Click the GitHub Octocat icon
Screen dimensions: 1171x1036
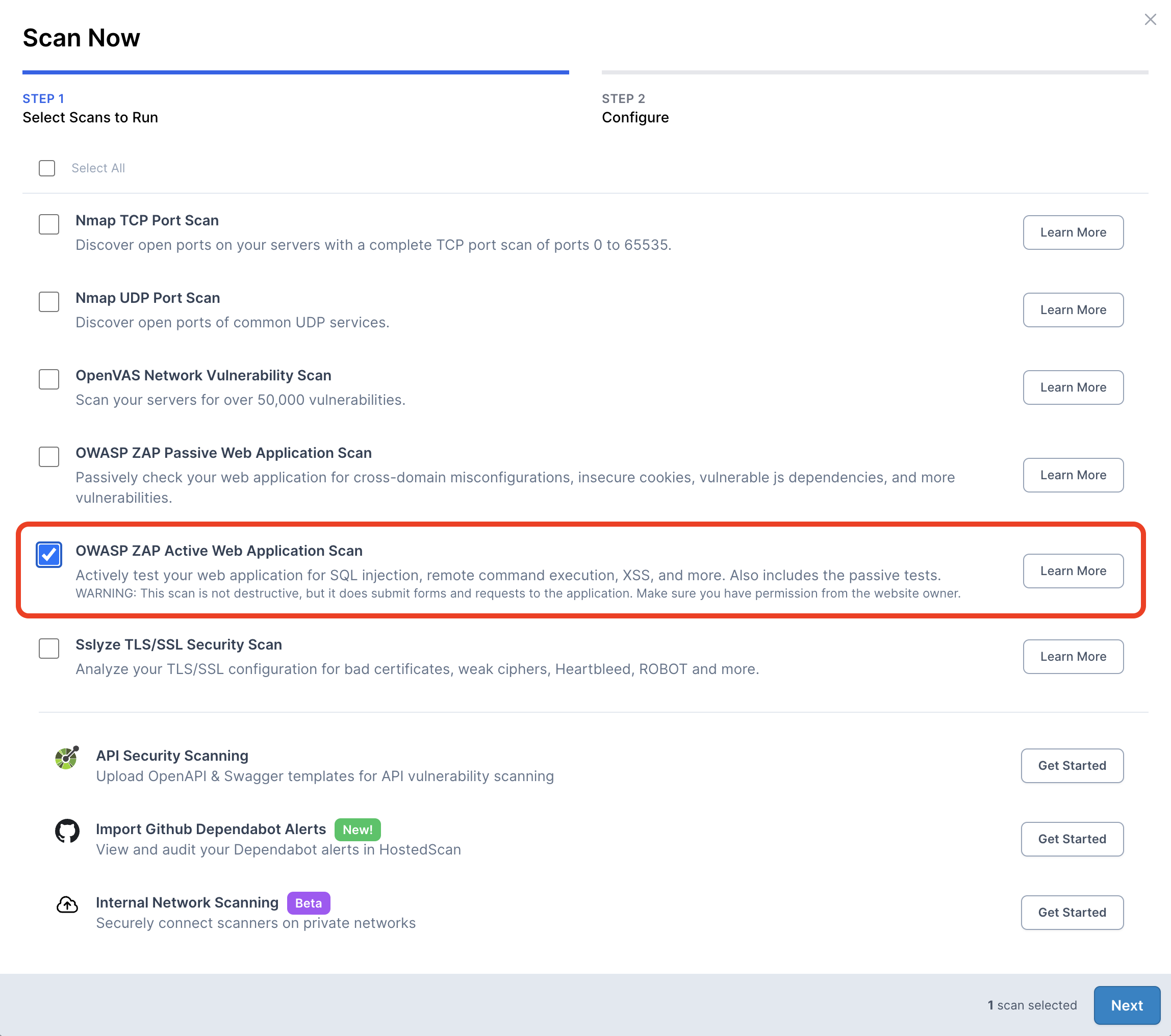pos(67,831)
